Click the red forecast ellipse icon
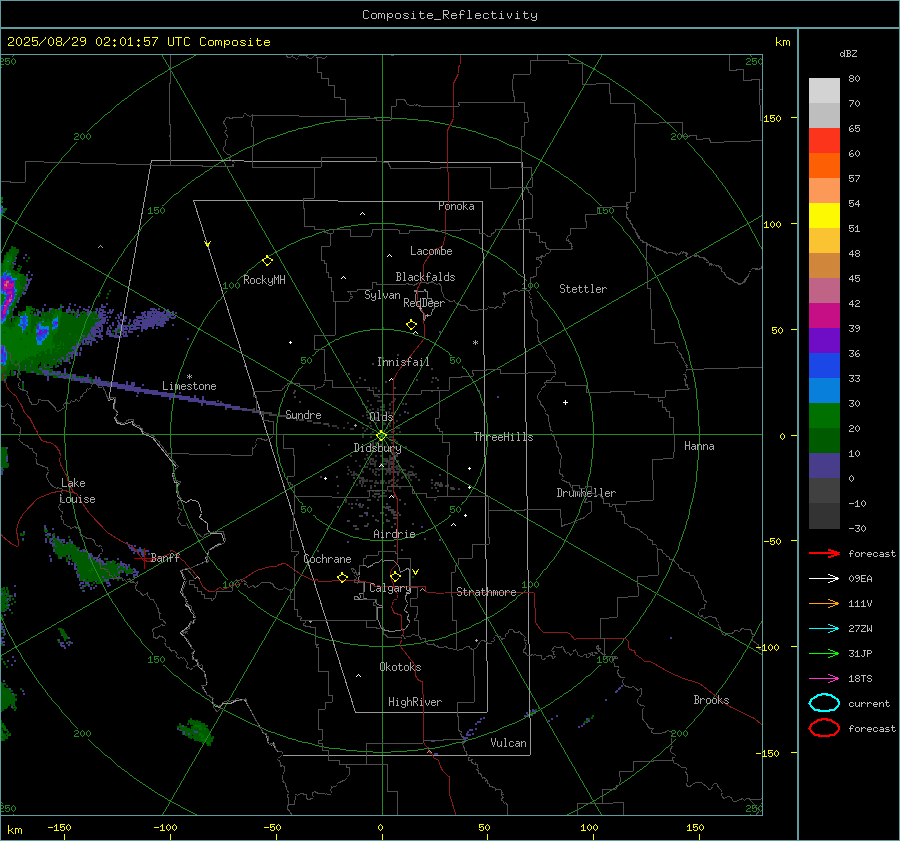 pyautogui.click(x=824, y=728)
